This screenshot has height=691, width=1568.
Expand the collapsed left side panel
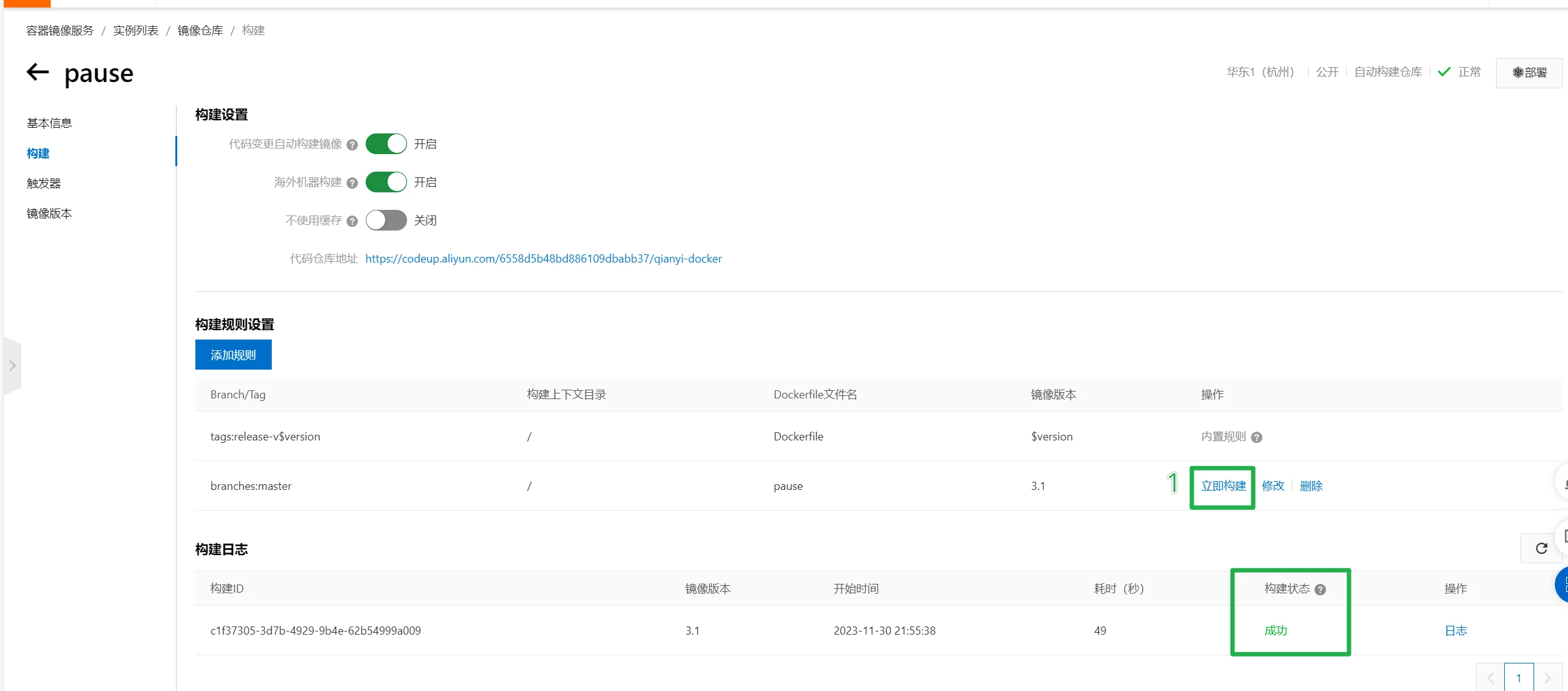[12, 365]
